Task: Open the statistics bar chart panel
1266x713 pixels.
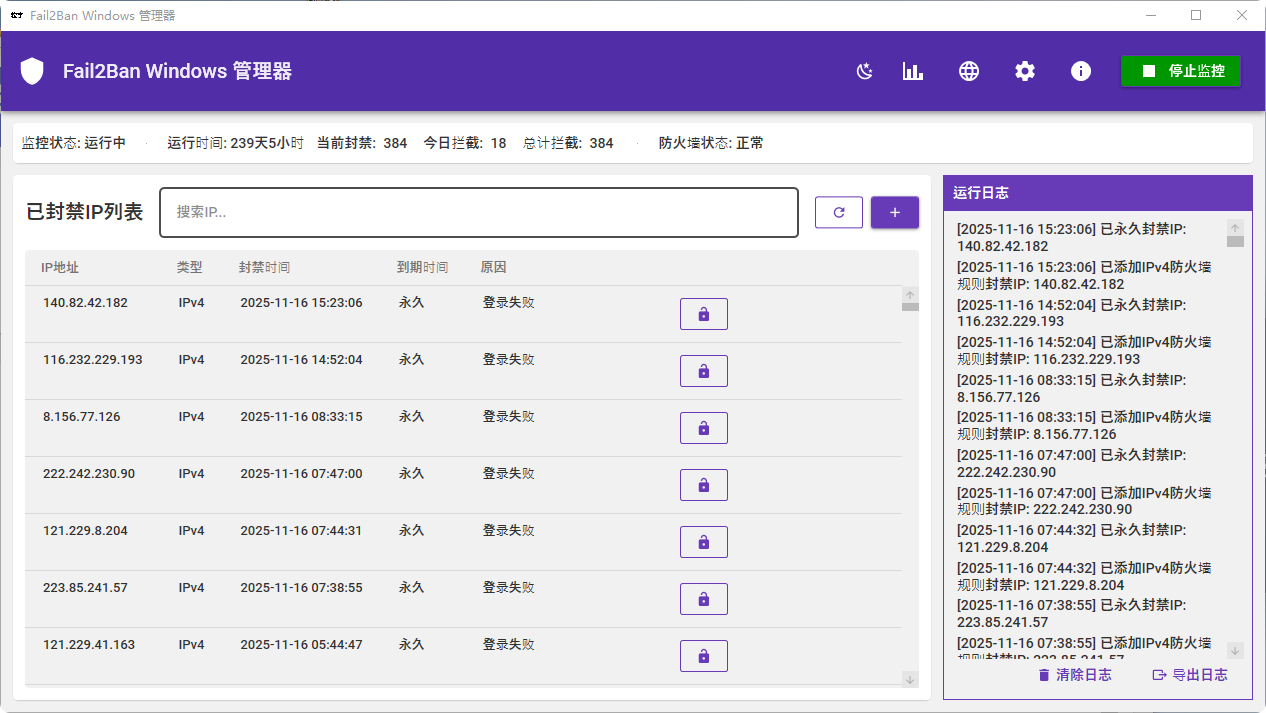Action: [x=912, y=71]
